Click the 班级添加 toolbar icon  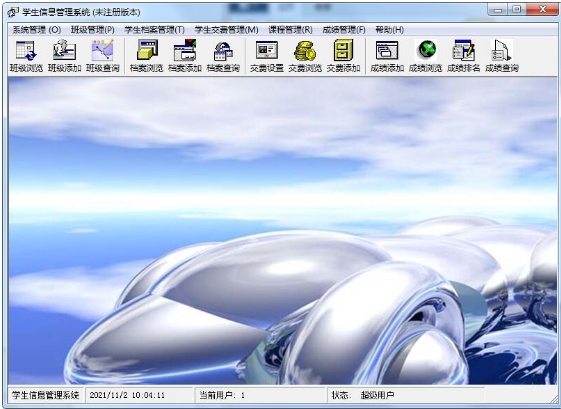tap(64, 56)
